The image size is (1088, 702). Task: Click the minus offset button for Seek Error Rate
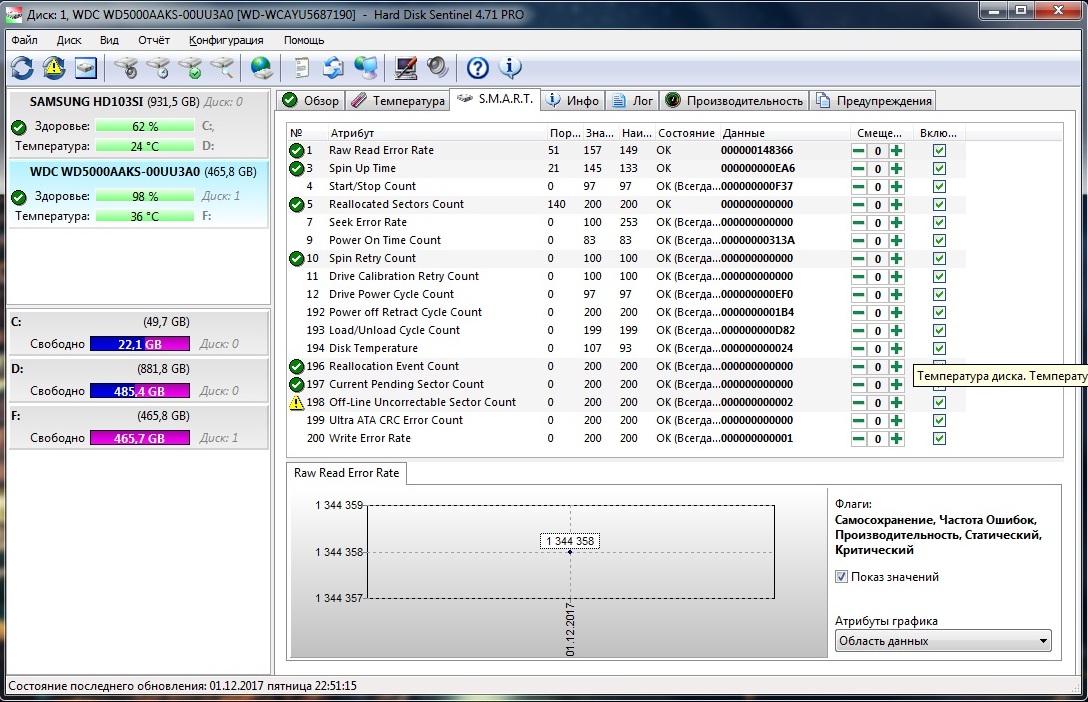(x=859, y=222)
